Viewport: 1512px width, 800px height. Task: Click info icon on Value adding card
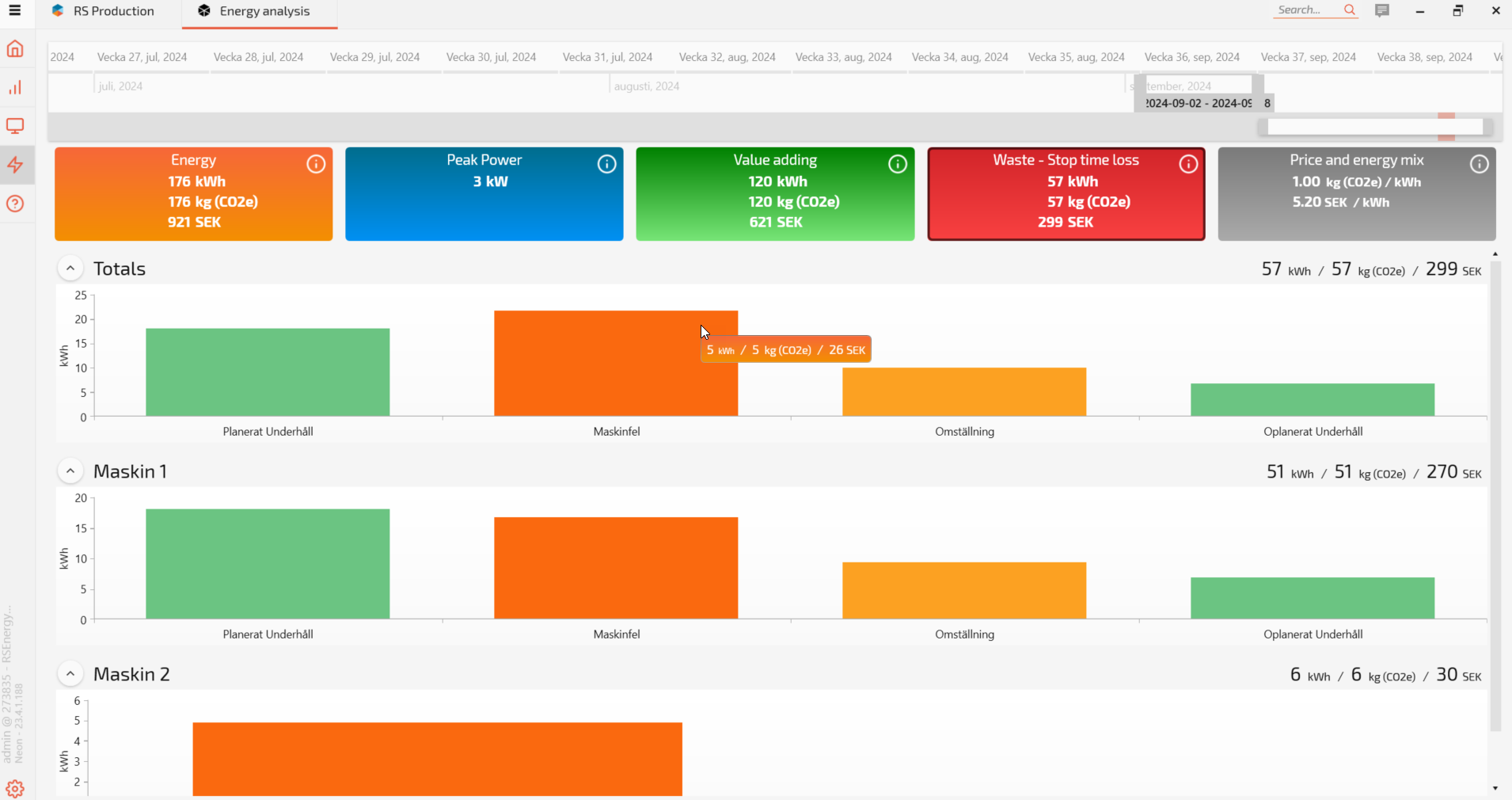point(897,164)
